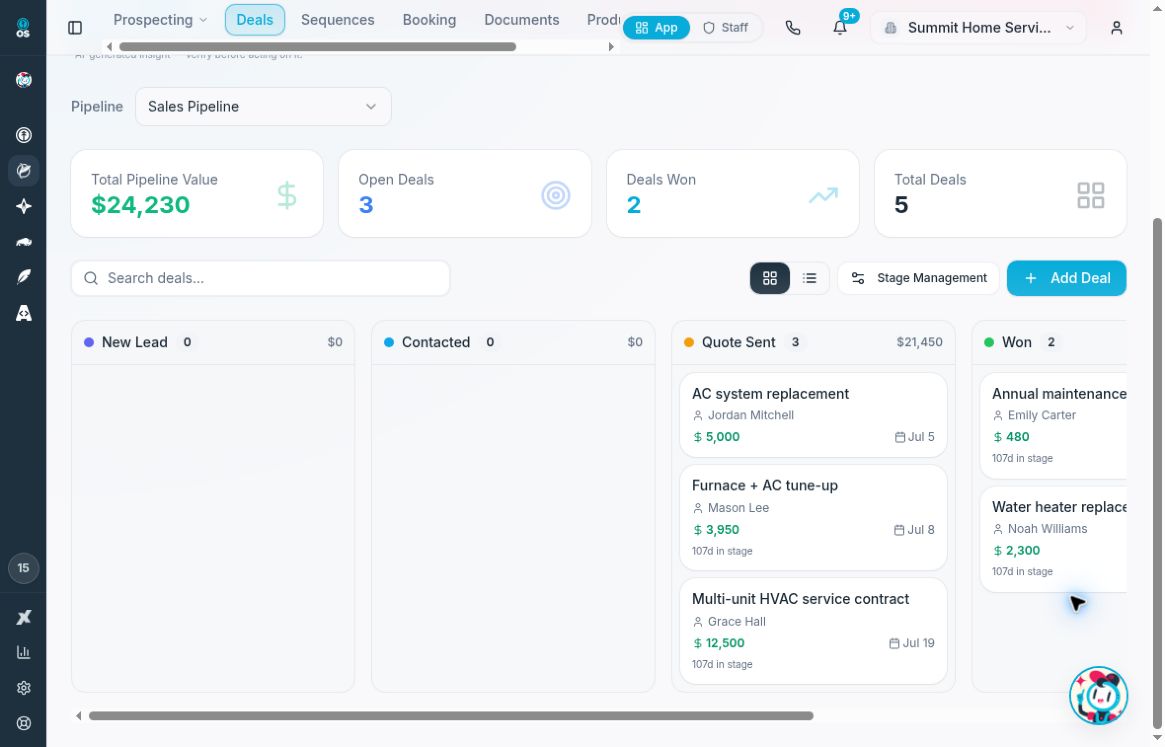Focus the Search deals field
This screenshot has width=1165, height=747.
point(260,278)
